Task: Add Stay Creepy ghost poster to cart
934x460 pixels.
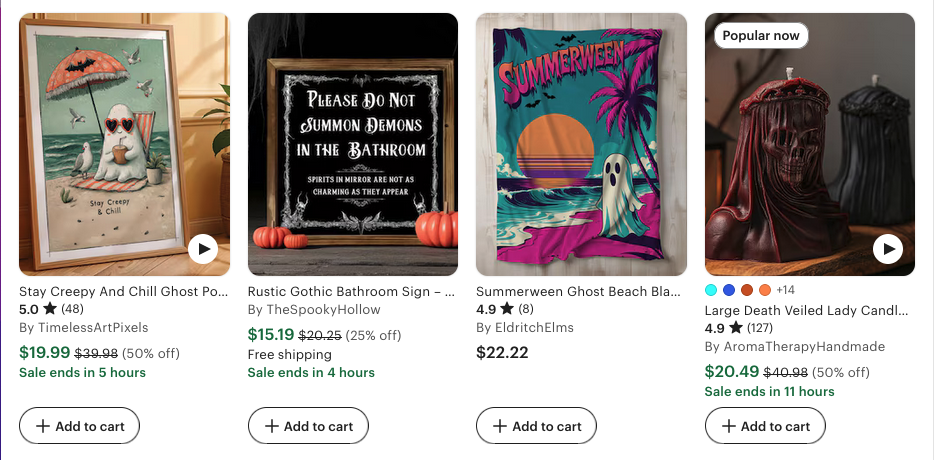Action: (x=79, y=426)
